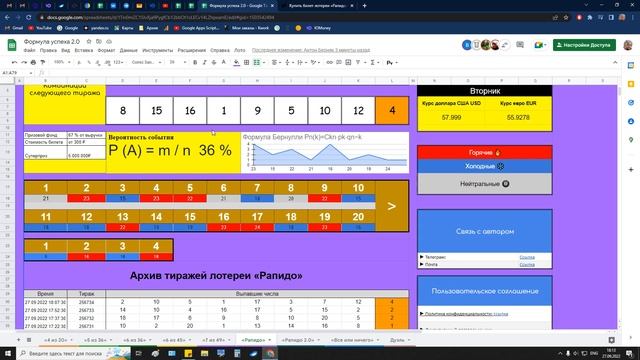
Task: Open the text wrapping dropdown
Action: click(302, 62)
